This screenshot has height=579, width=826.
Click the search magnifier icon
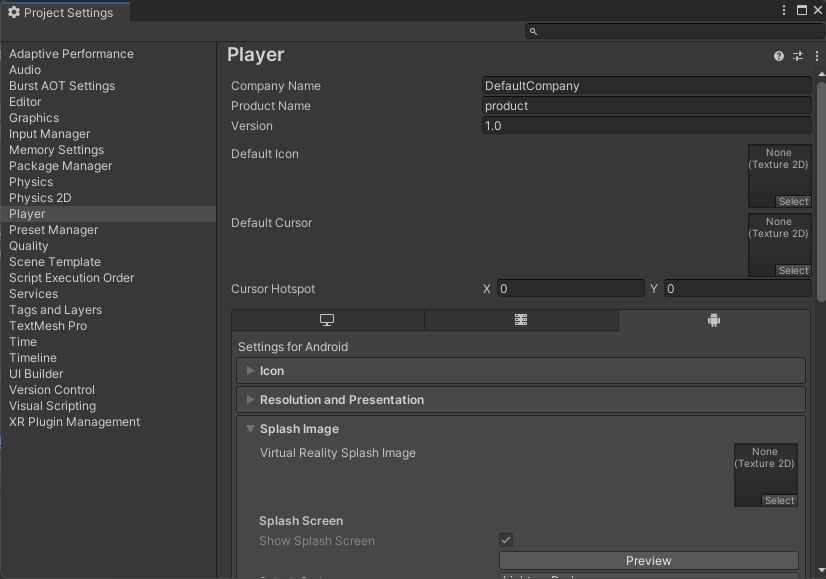(533, 32)
